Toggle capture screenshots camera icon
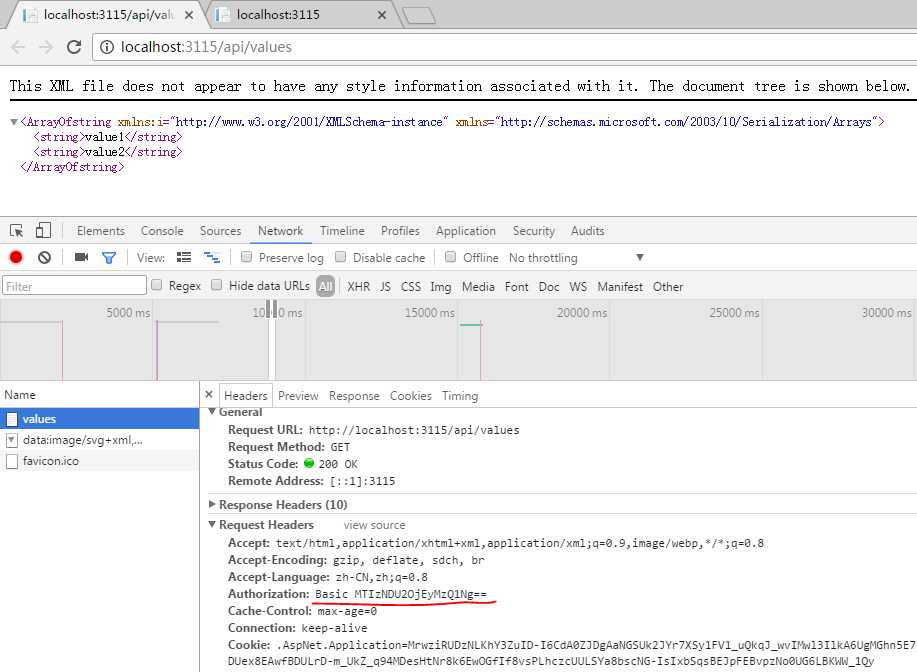This screenshot has height=672, width=917. click(81, 257)
